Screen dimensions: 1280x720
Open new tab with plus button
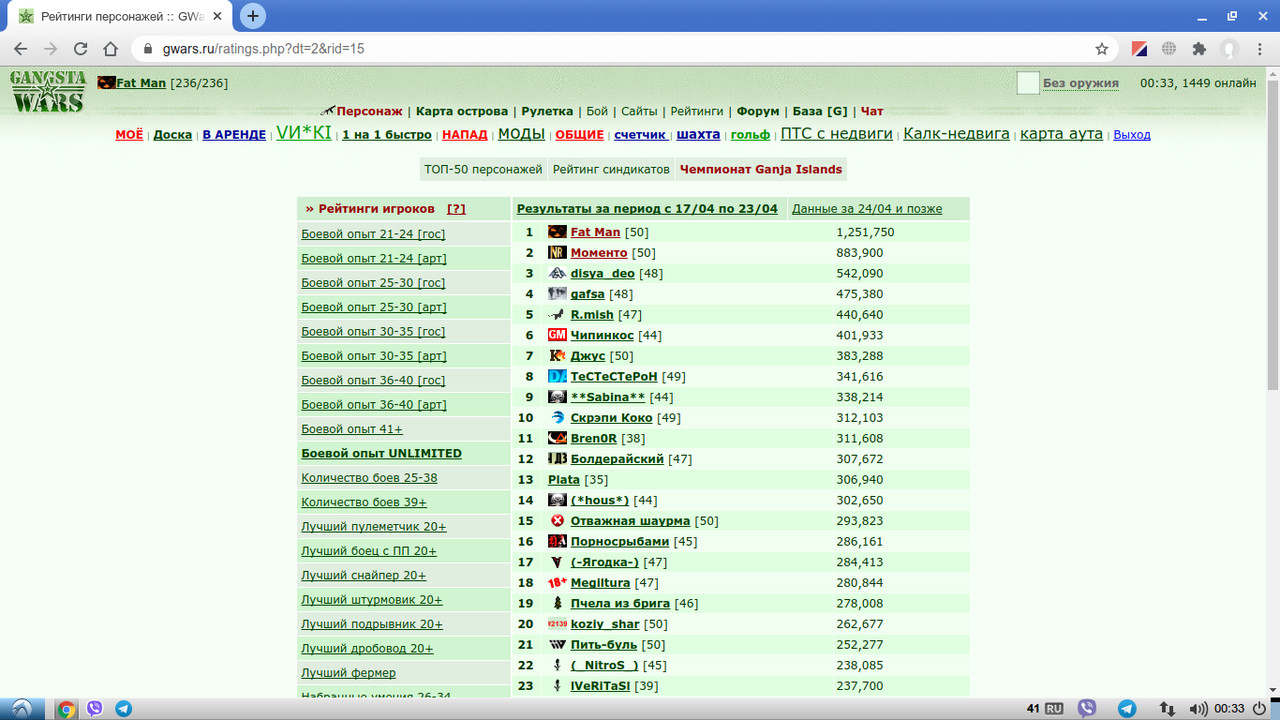tap(253, 15)
